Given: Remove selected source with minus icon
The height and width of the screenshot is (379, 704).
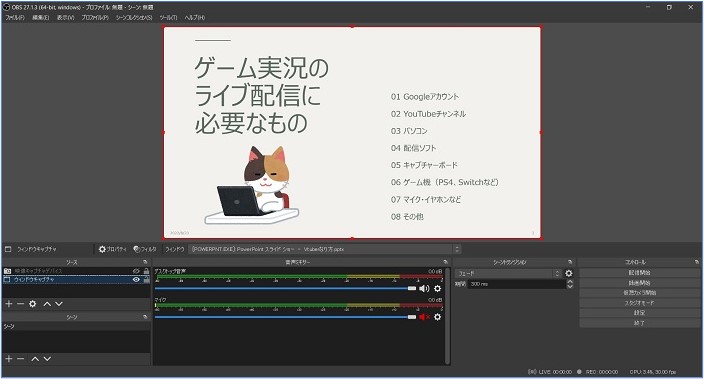Looking at the screenshot, I should (x=20, y=304).
